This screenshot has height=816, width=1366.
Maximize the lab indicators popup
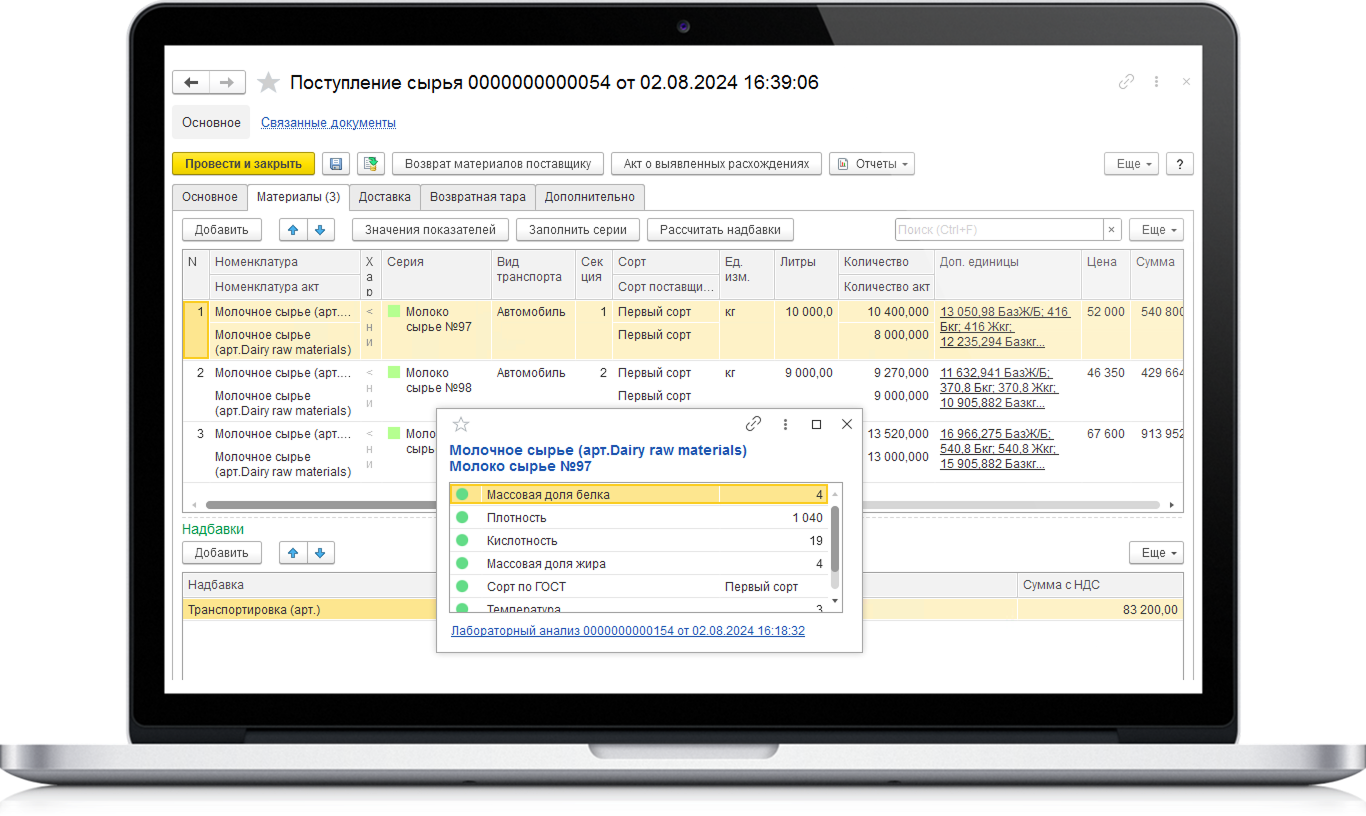tap(816, 424)
